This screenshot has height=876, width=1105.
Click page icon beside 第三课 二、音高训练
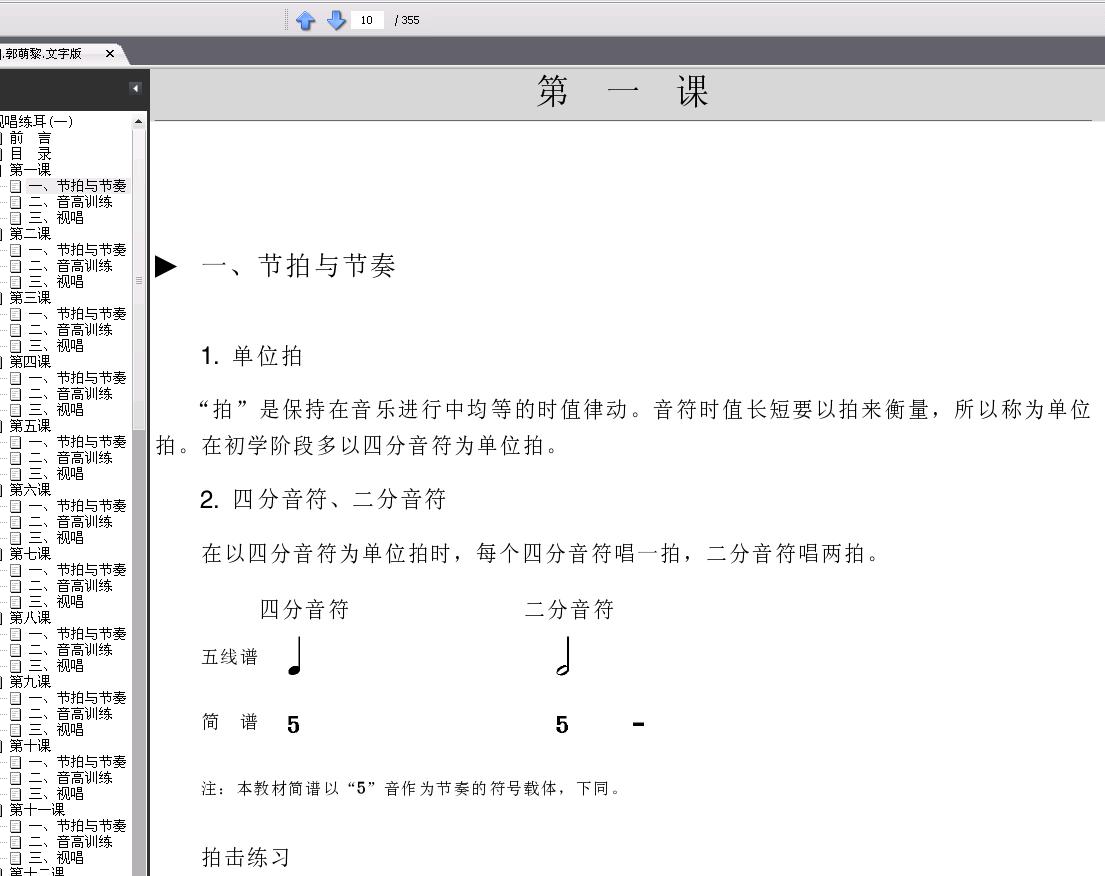pos(16,331)
